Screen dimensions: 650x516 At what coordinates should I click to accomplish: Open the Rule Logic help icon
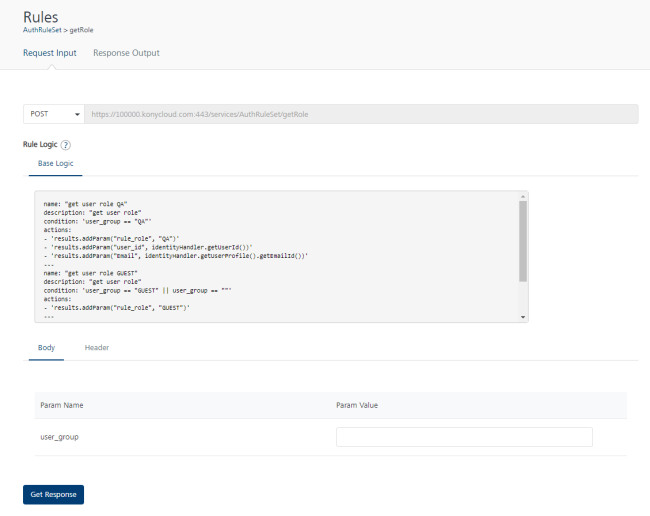[65, 145]
